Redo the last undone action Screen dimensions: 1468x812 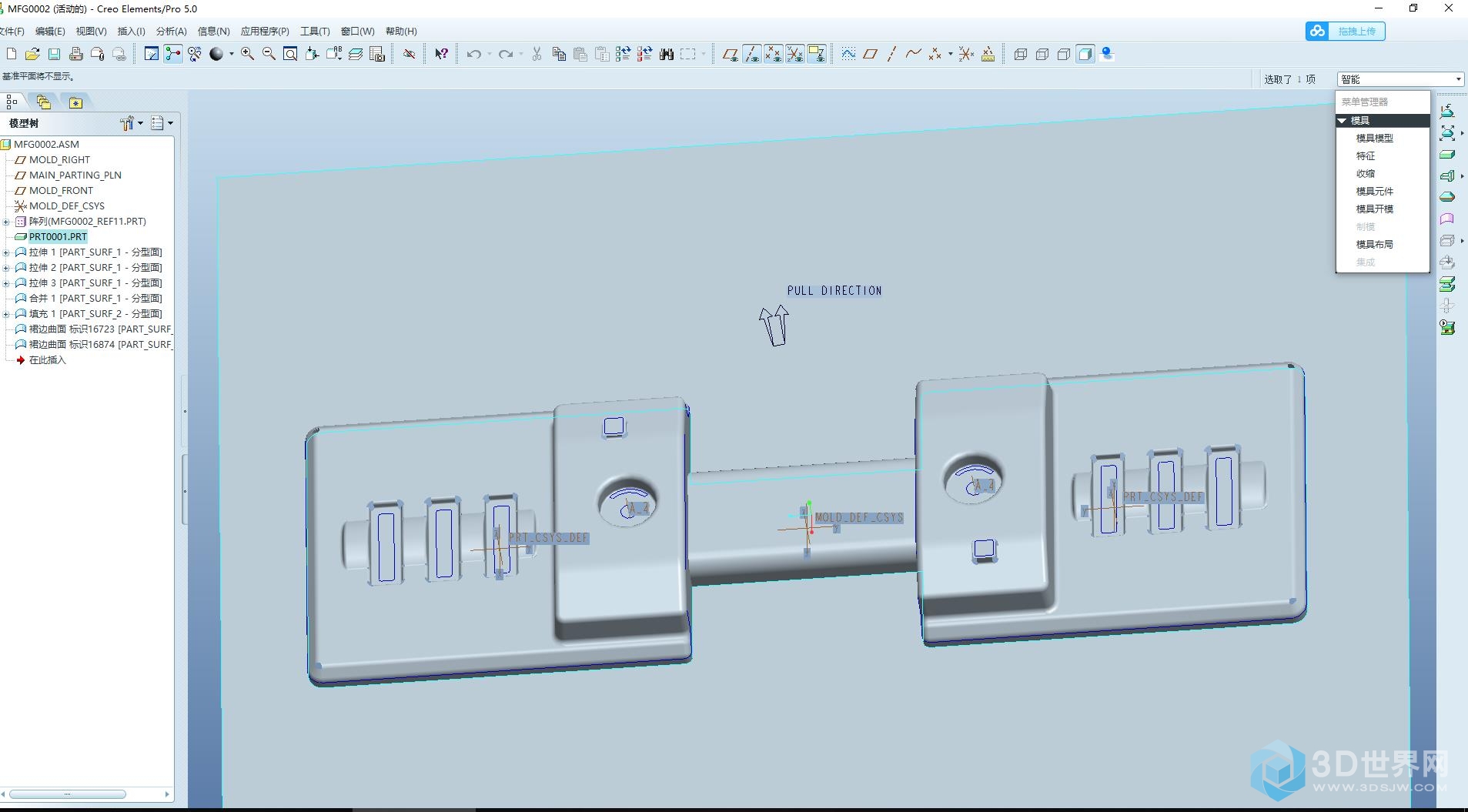505,54
